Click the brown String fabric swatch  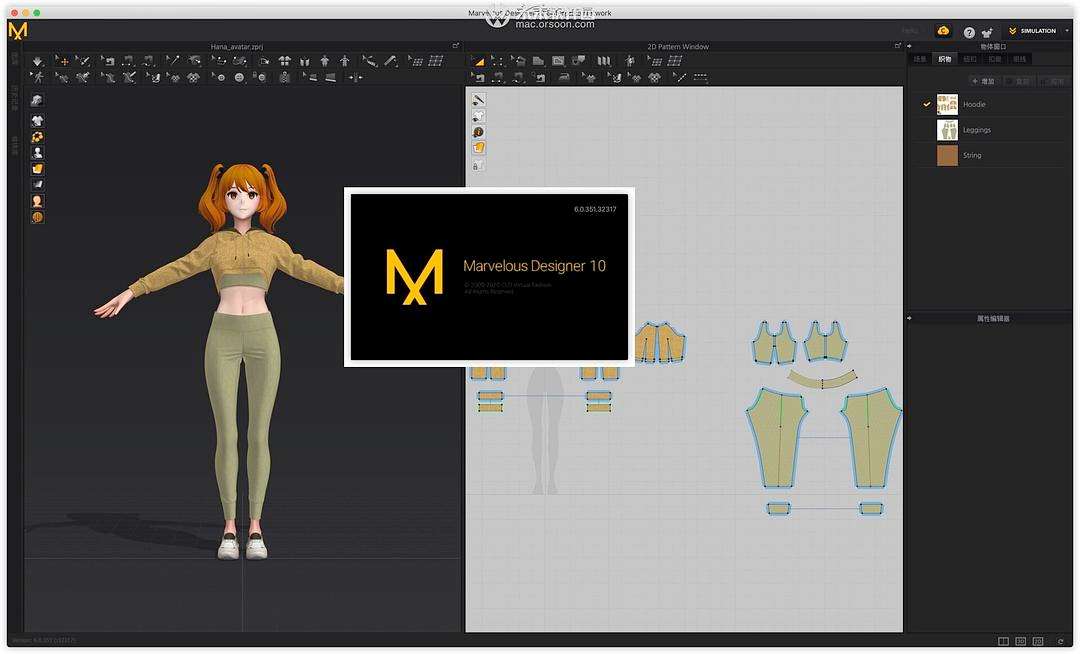947,156
